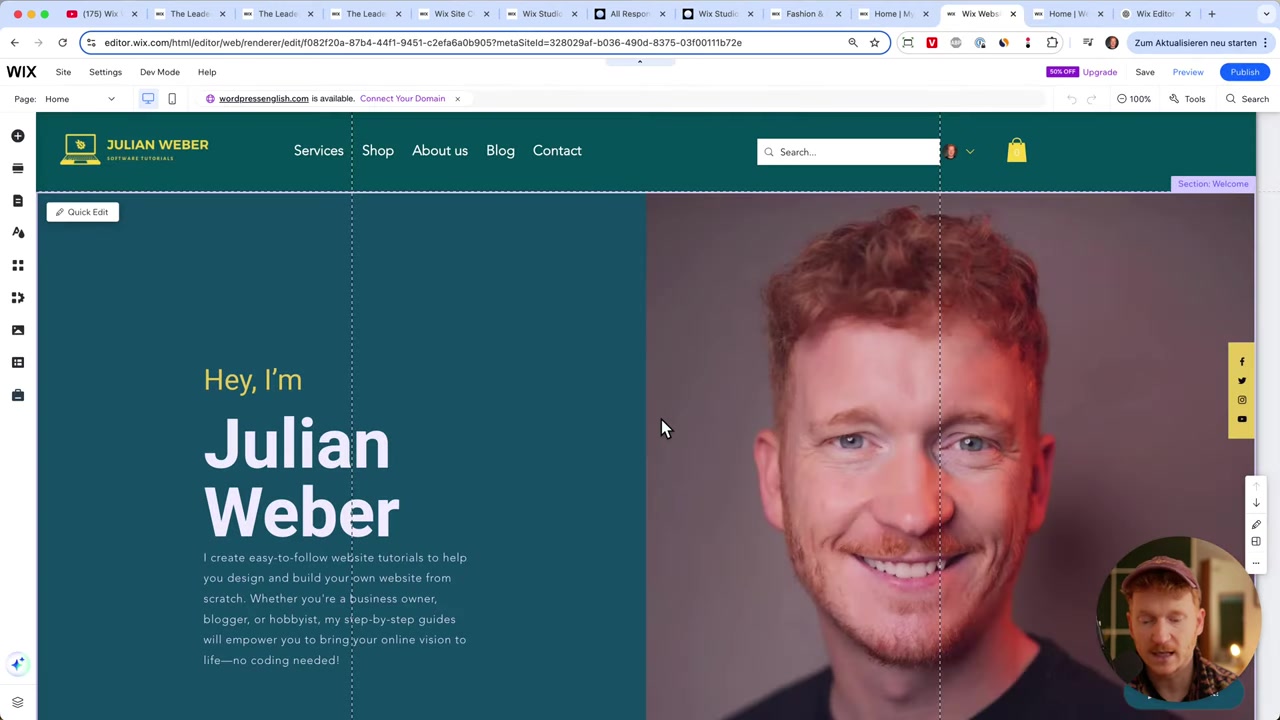This screenshot has height=720, width=1280.
Task: Switch to the Wix Editor browser tab
Action: [1156, 14]
